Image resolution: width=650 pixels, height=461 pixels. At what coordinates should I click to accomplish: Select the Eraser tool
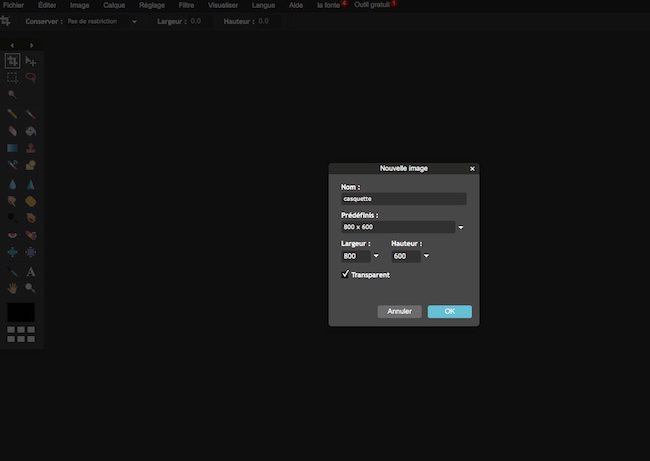12,131
